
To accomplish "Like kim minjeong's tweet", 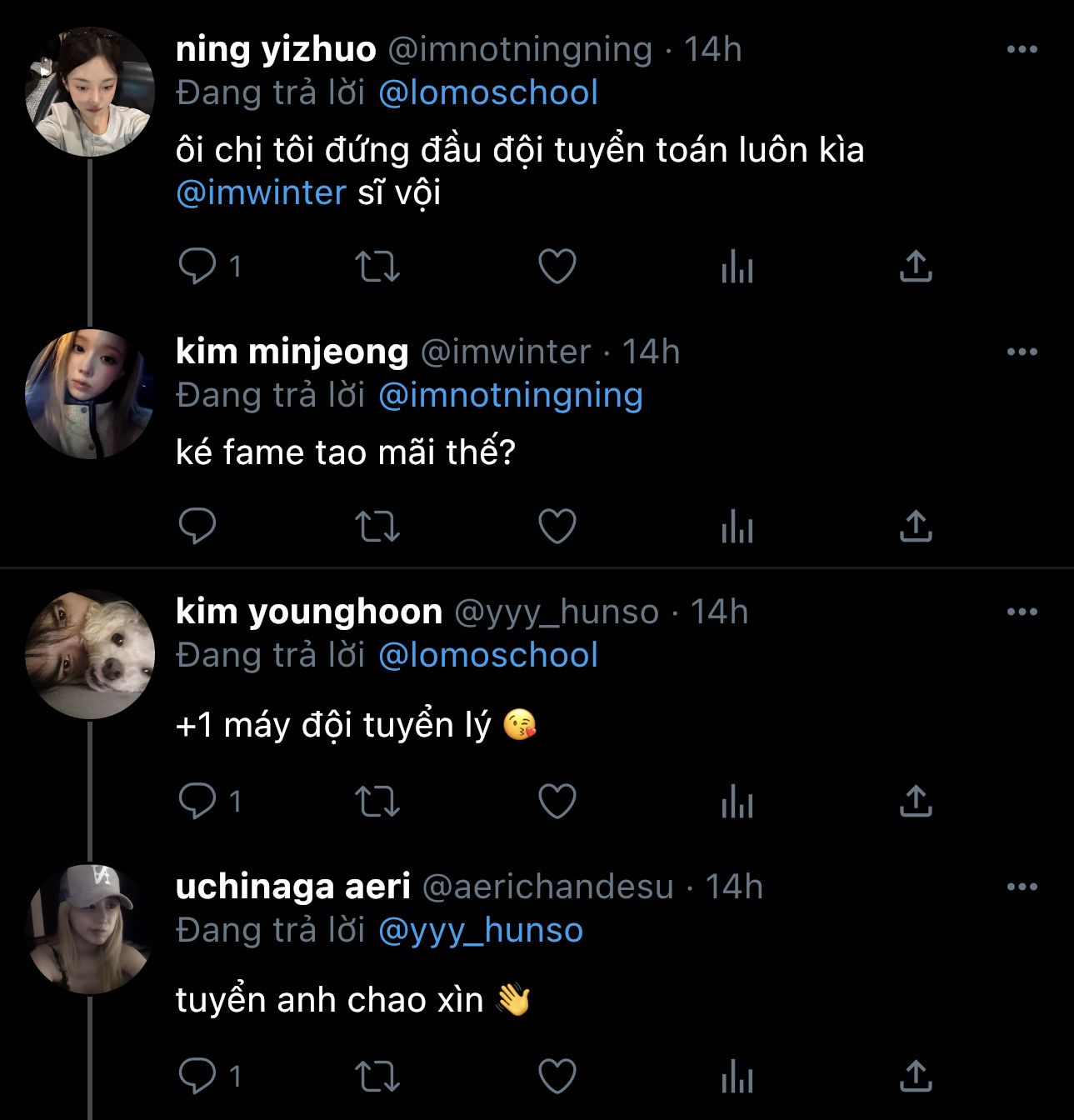I will (557, 527).
